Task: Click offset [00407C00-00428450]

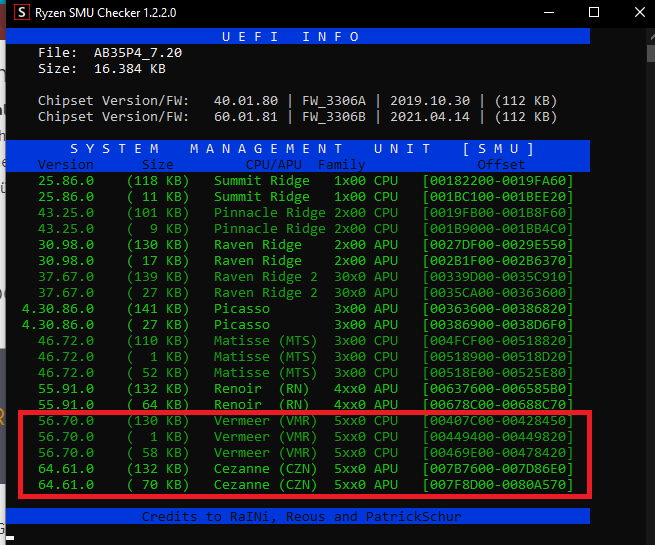Action: pos(498,421)
